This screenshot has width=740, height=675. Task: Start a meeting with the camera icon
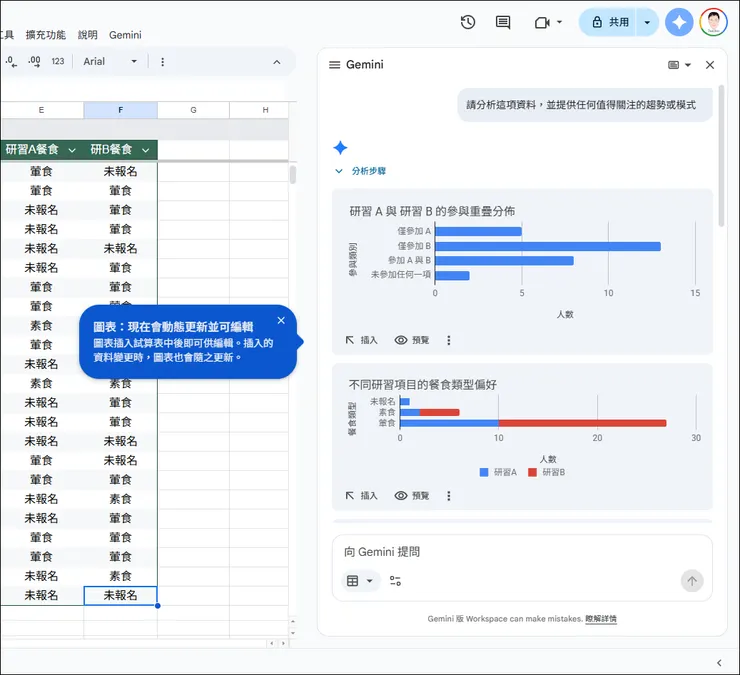[x=542, y=22]
